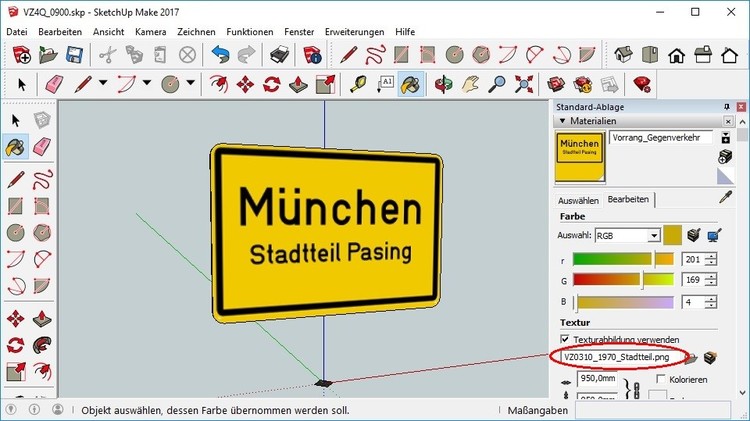
Task: Select the Text label tool
Action: pos(385,84)
